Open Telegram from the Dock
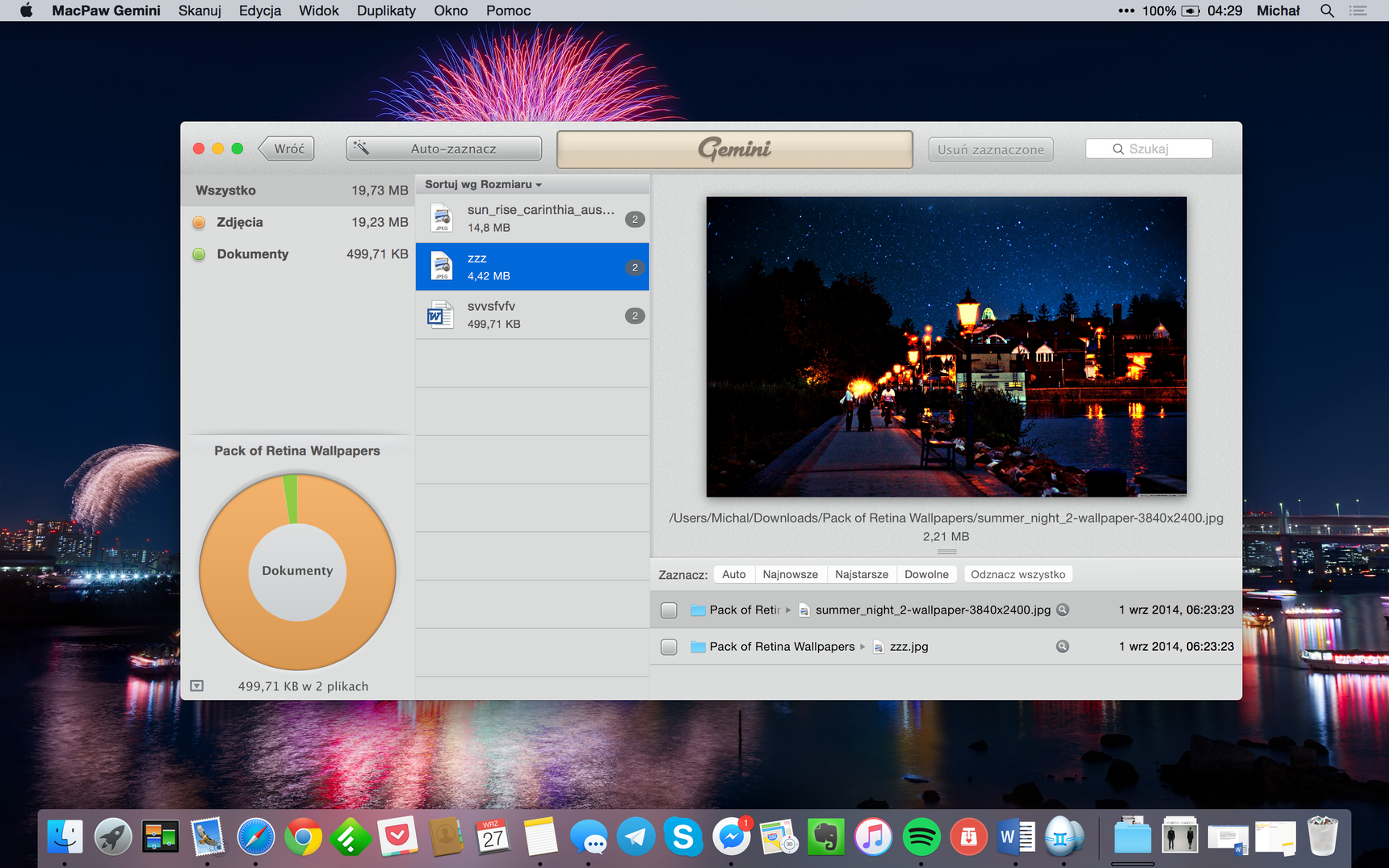This screenshot has height=868, width=1389. [636, 837]
